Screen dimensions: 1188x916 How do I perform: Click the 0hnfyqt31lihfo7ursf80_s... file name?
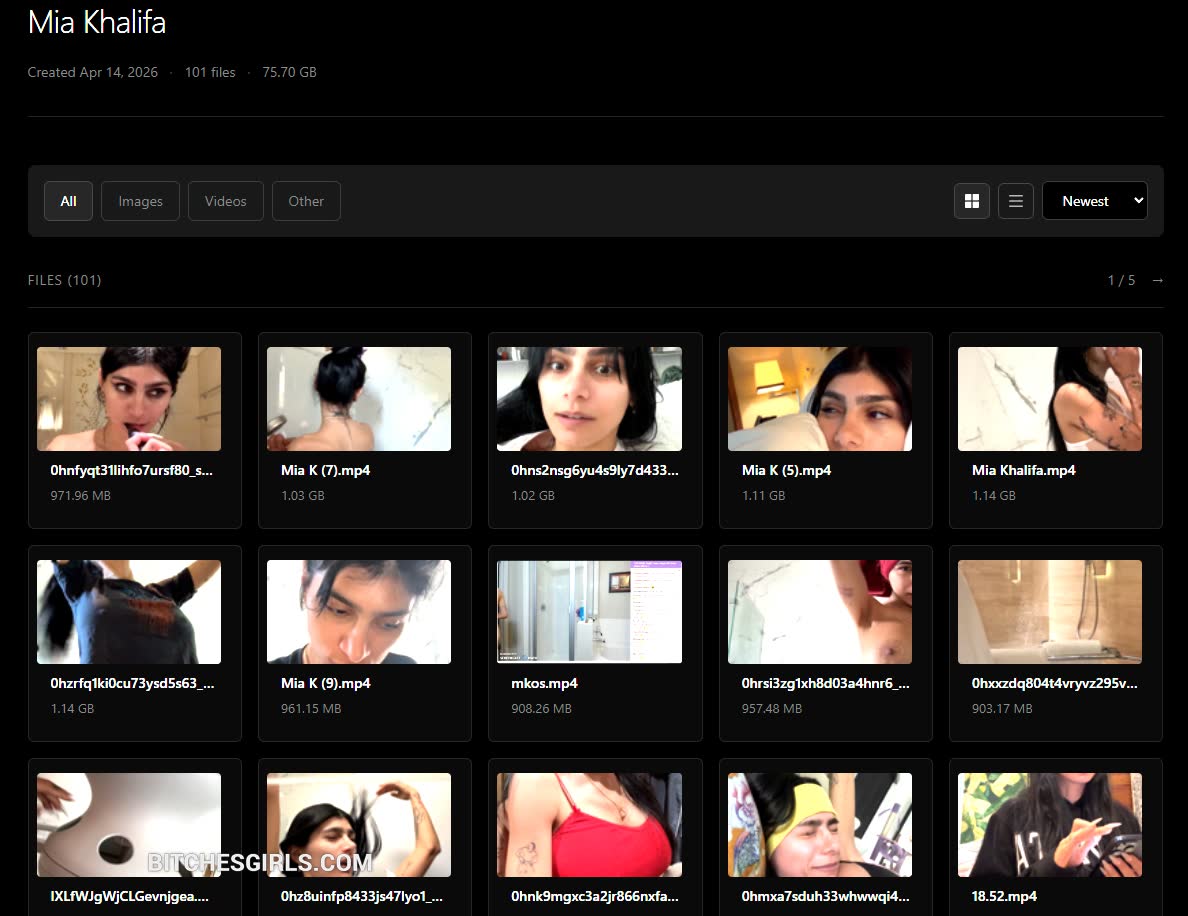131,471
